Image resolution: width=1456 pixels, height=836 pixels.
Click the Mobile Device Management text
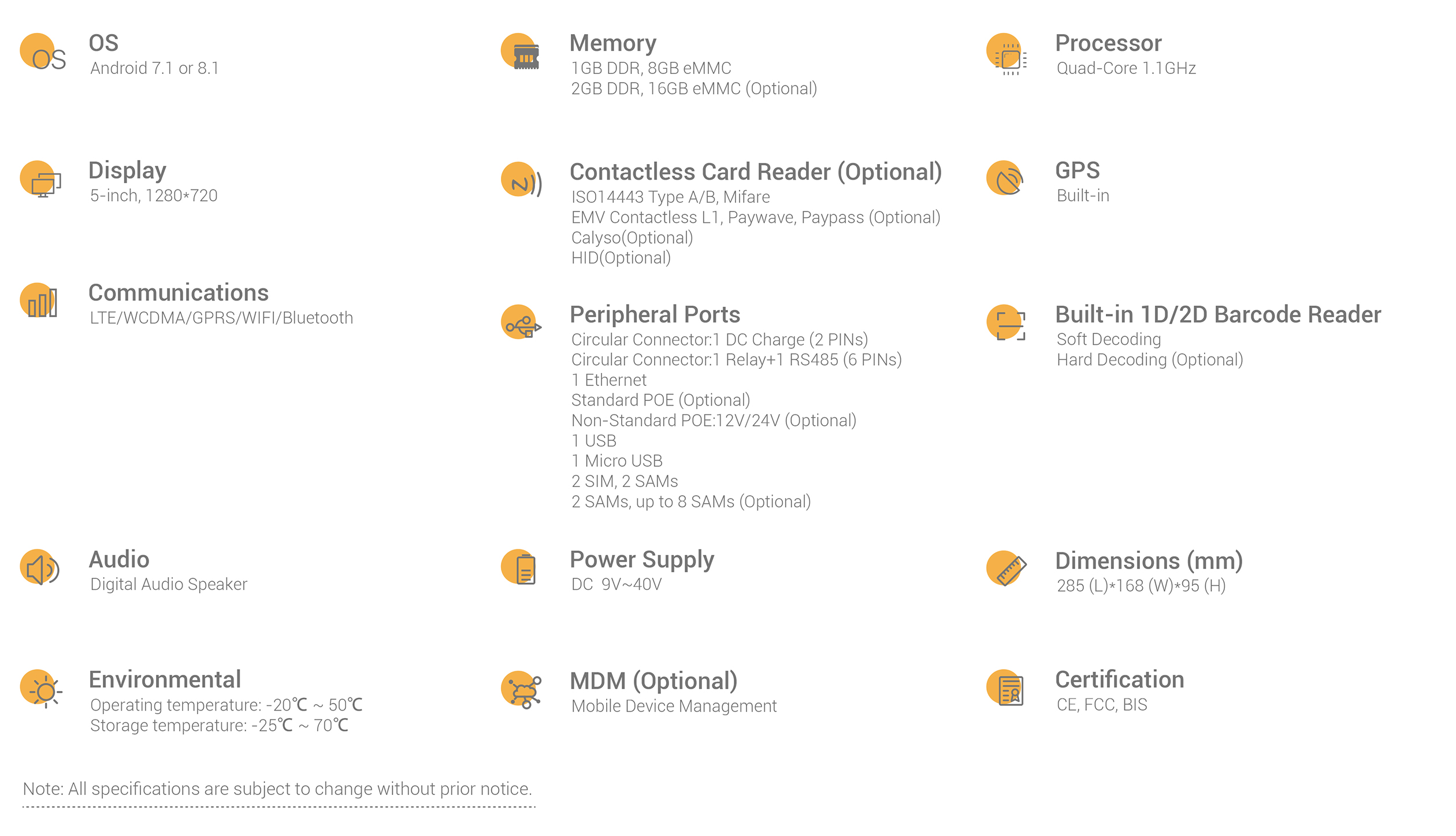(x=674, y=707)
